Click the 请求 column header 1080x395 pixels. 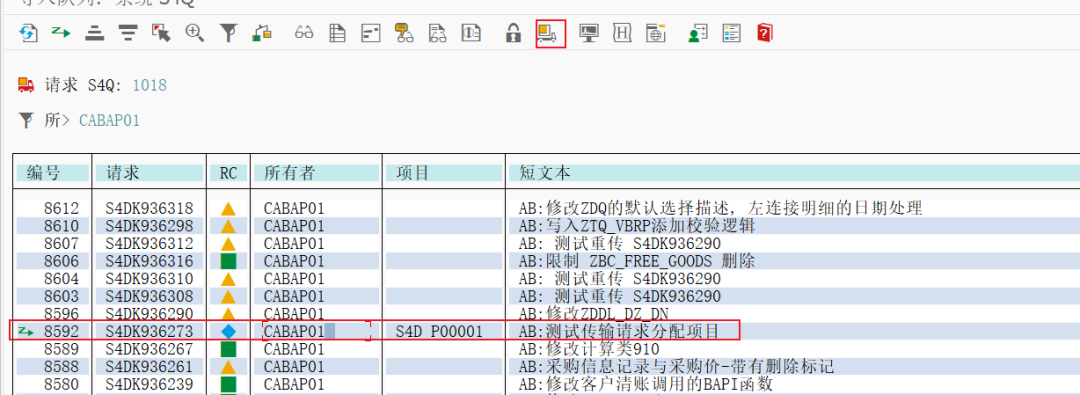click(x=149, y=172)
